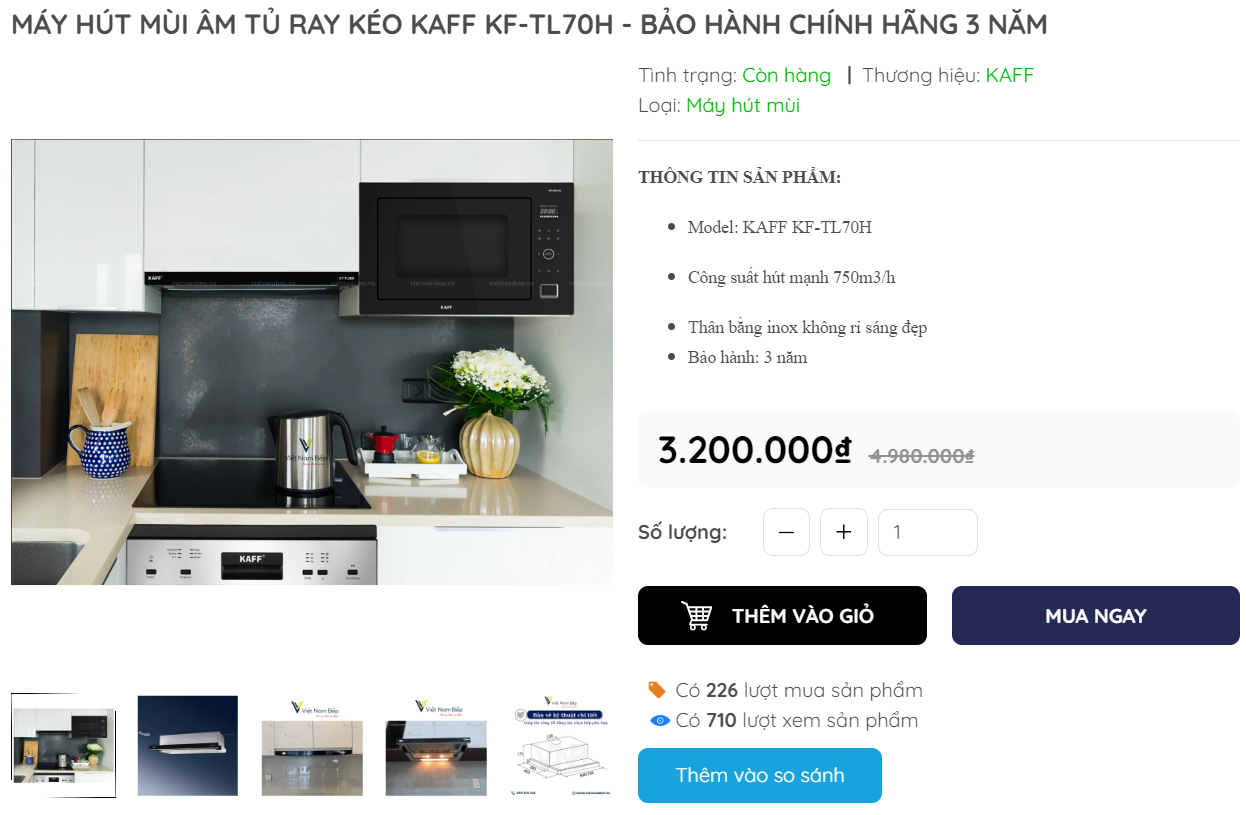Select the first kitchen thumbnail

[x=63, y=745]
